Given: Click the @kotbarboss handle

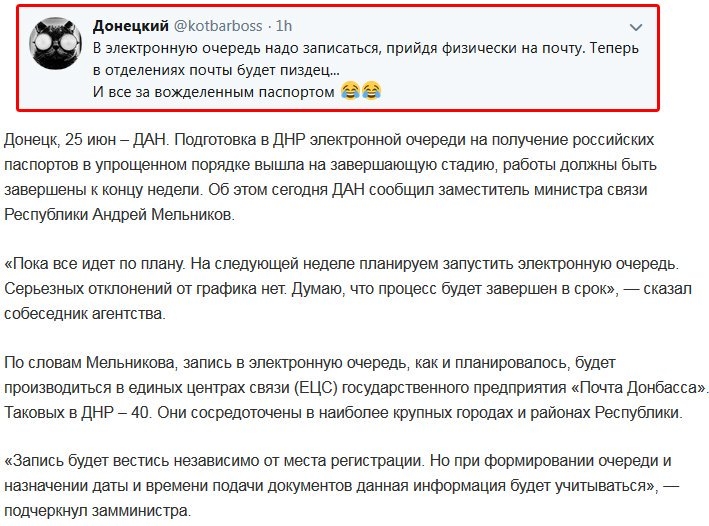Looking at the screenshot, I should click(221, 25).
